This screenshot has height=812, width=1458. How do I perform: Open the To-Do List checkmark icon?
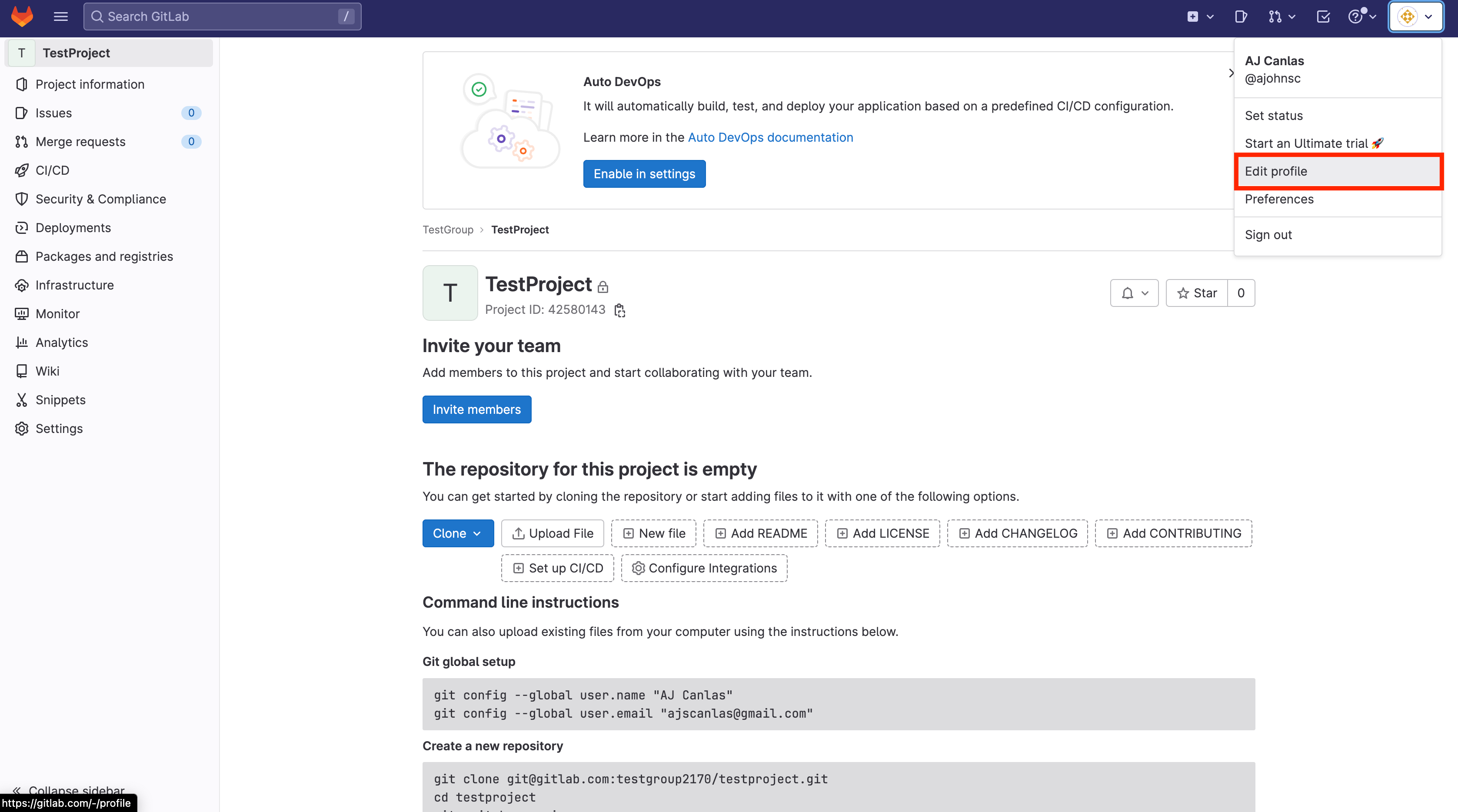[1323, 17]
